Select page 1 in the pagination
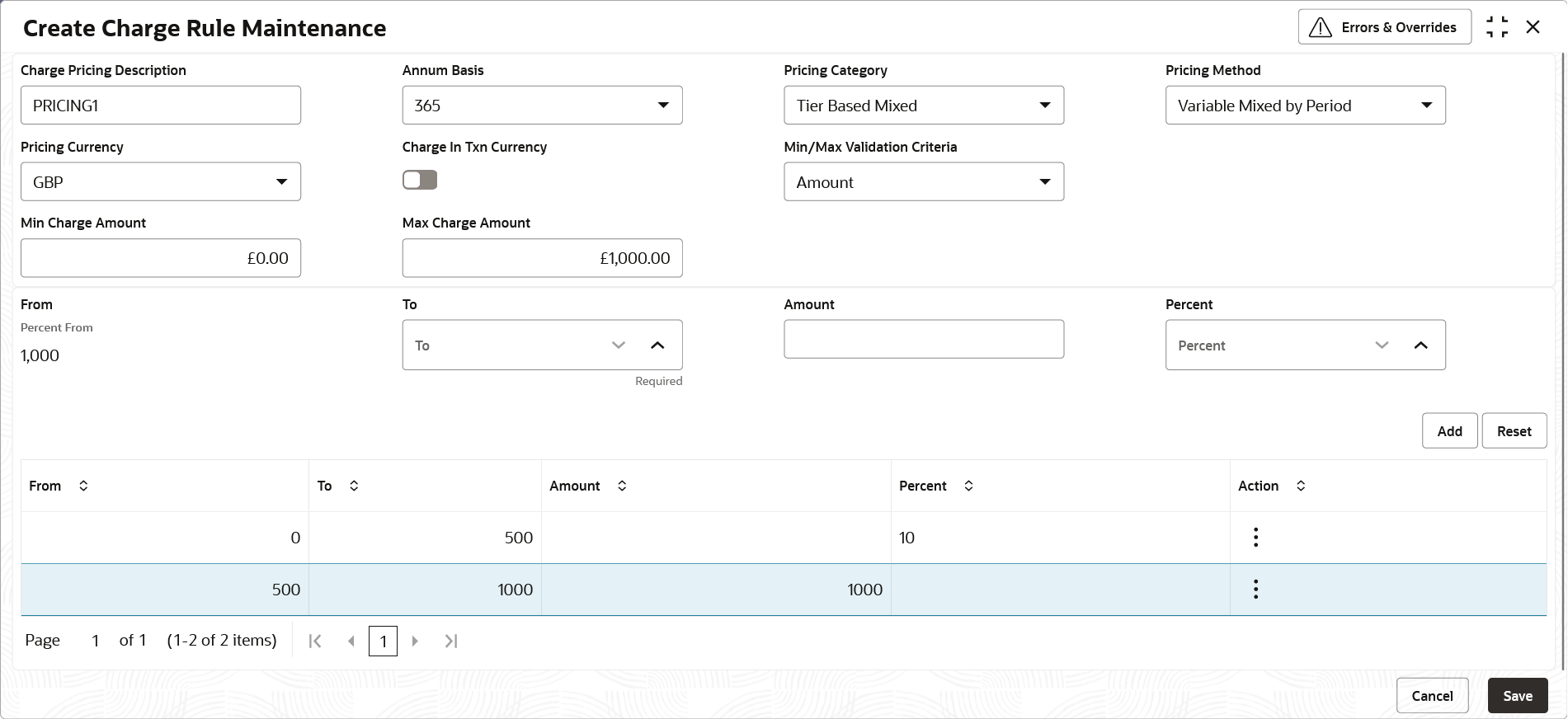1568x719 pixels. coord(383,641)
